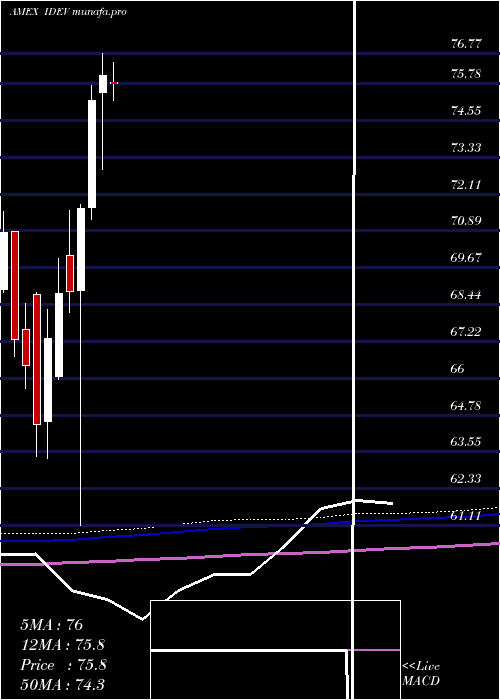Click the 5MA : 76 indicator text

coord(51,625)
